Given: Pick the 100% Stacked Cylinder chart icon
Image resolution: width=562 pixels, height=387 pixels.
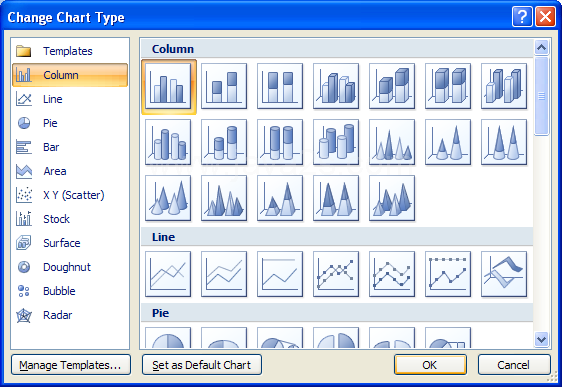Looking at the screenshot, I should (x=280, y=142).
